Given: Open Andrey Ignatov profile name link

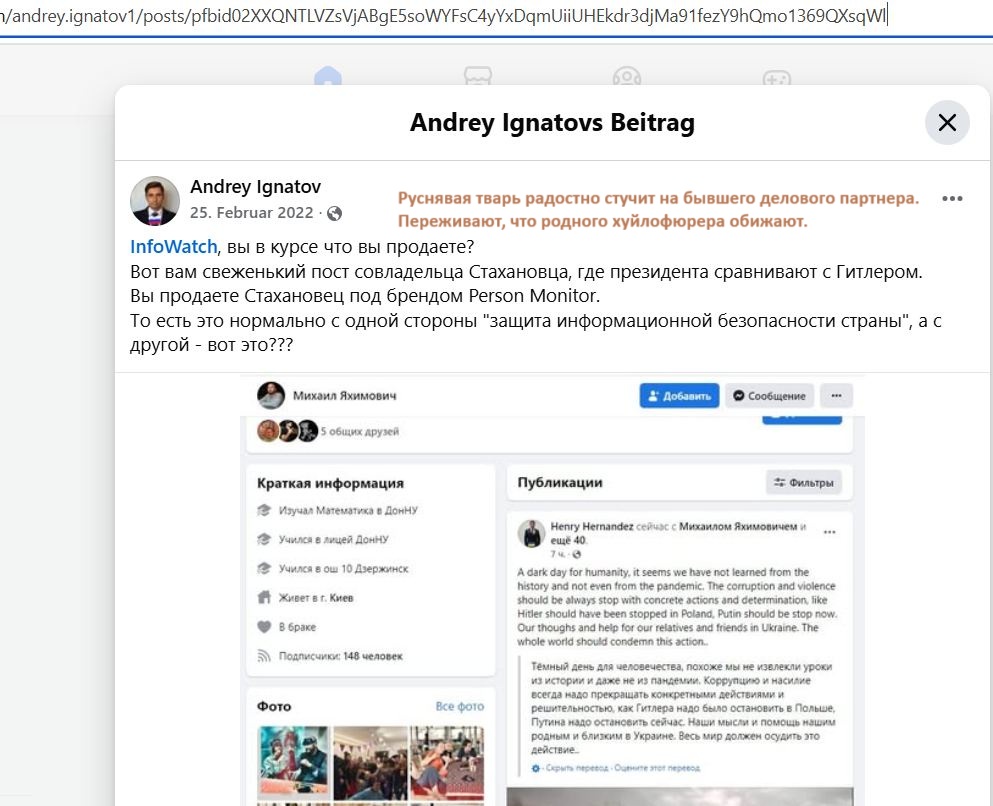Looking at the screenshot, I should (x=255, y=187).
